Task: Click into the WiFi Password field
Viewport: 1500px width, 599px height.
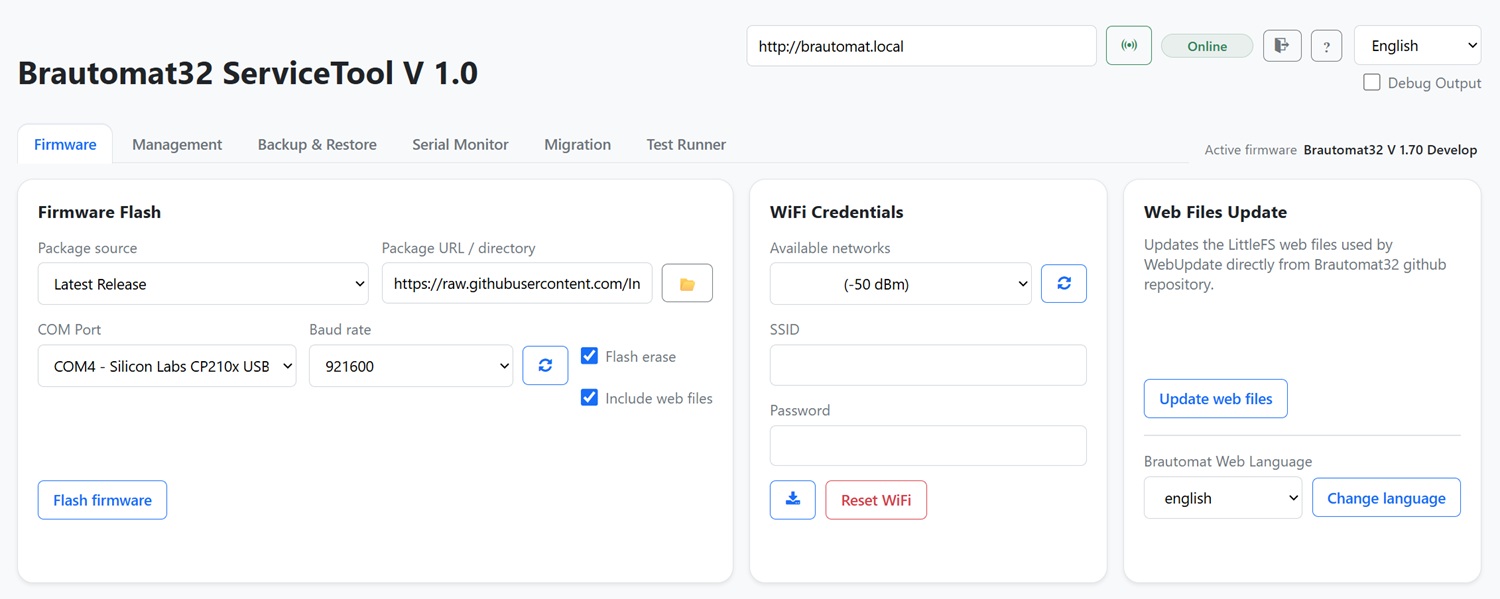Action: pyautogui.click(x=927, y=446)
